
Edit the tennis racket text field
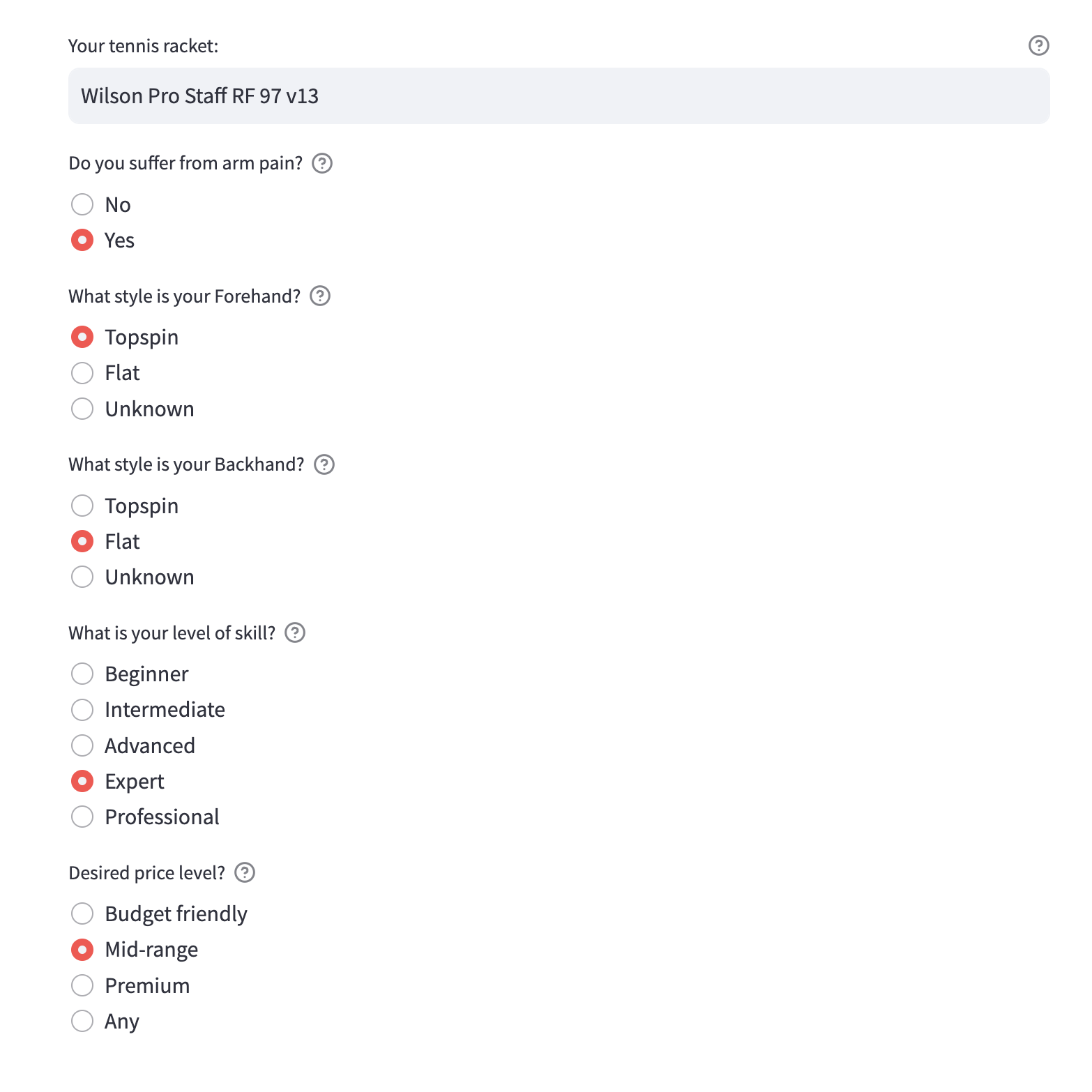[x=559, y=96]
